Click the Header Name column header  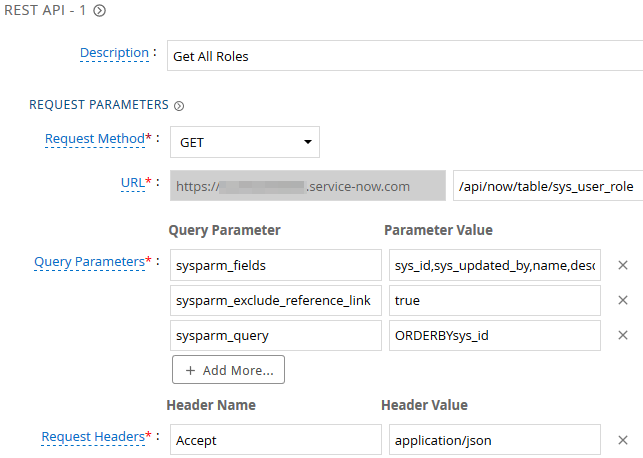tap(211, 405)
